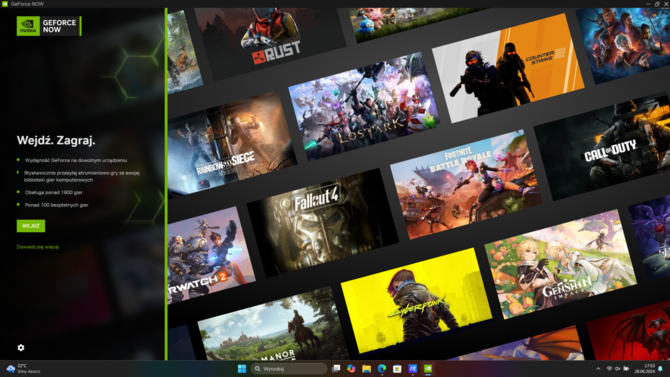Click the 'Wejdź. Zagraj.' heading

pos(56,140)
